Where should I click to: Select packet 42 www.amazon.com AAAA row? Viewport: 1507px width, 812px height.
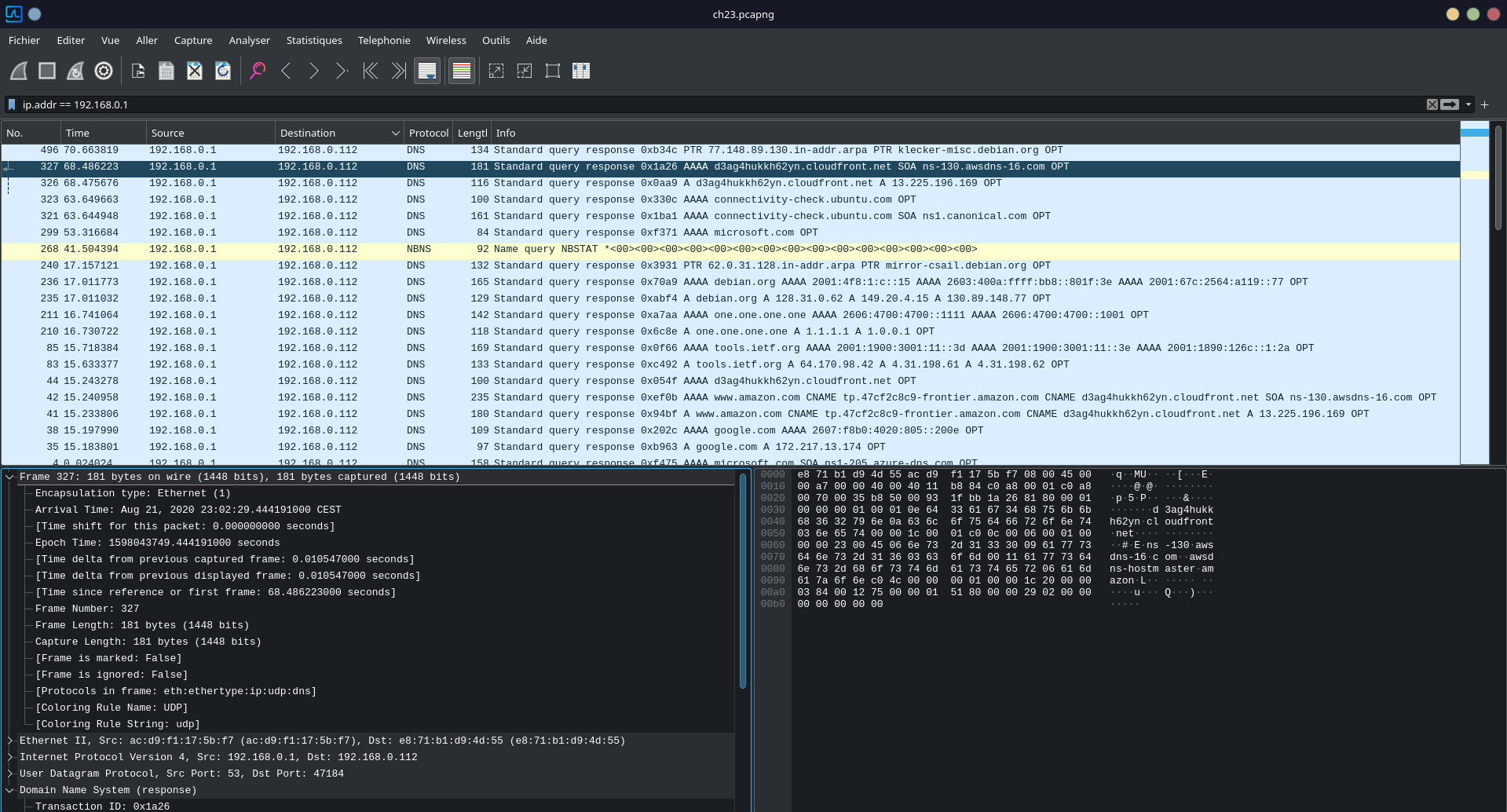(730, 397)
